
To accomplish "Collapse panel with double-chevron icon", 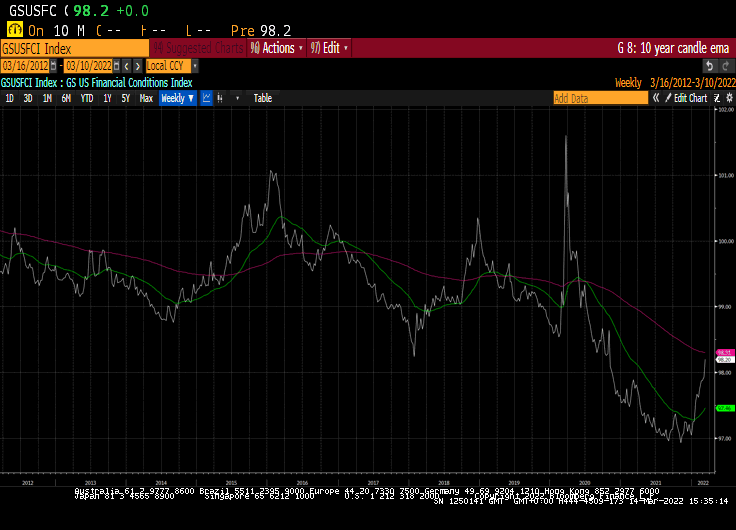I will (x=656, y=98).
